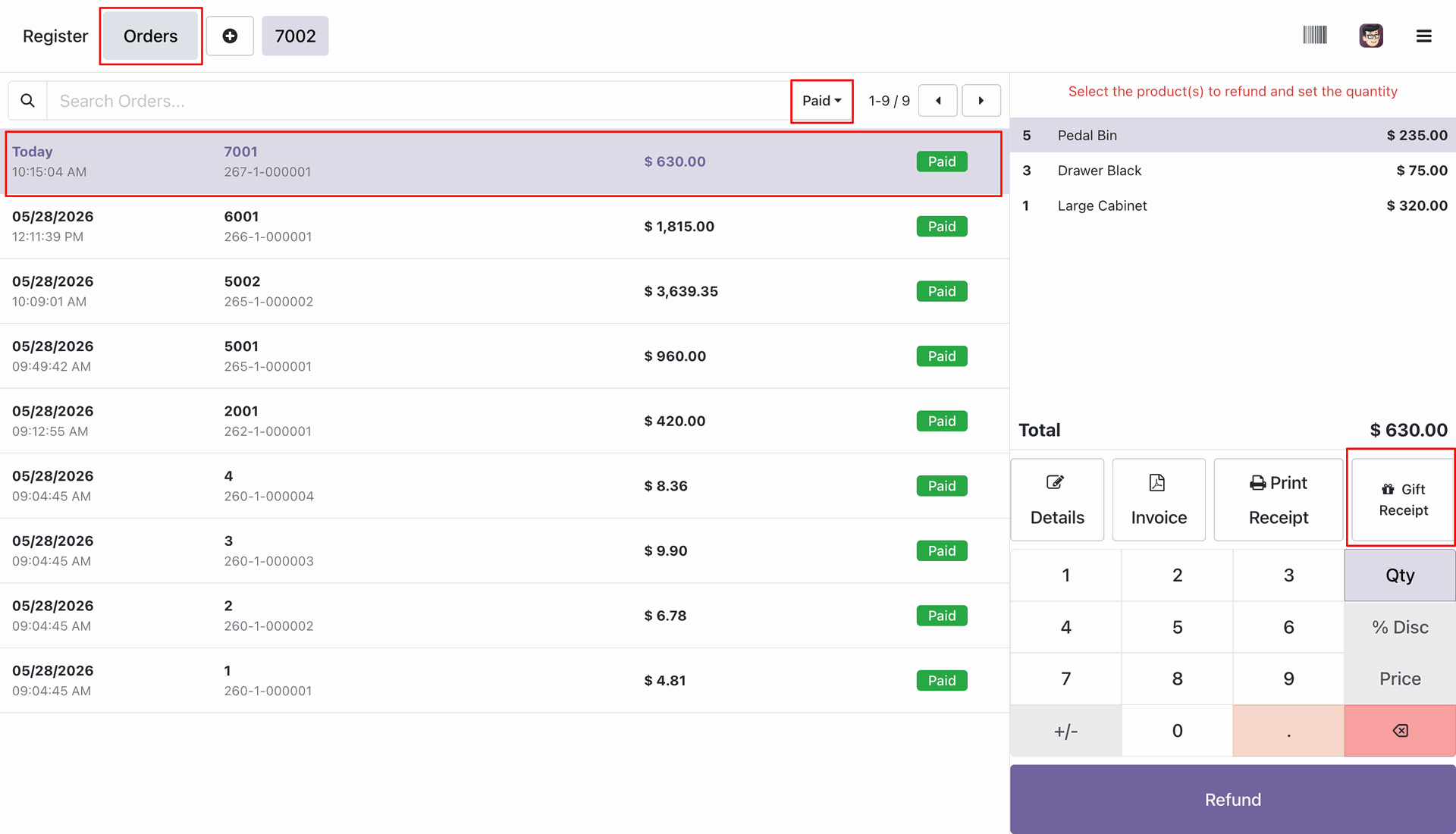Select order 260-1-000004 row
The height and width of the screenshot is (834, 1456).
[x=504, y=486]
